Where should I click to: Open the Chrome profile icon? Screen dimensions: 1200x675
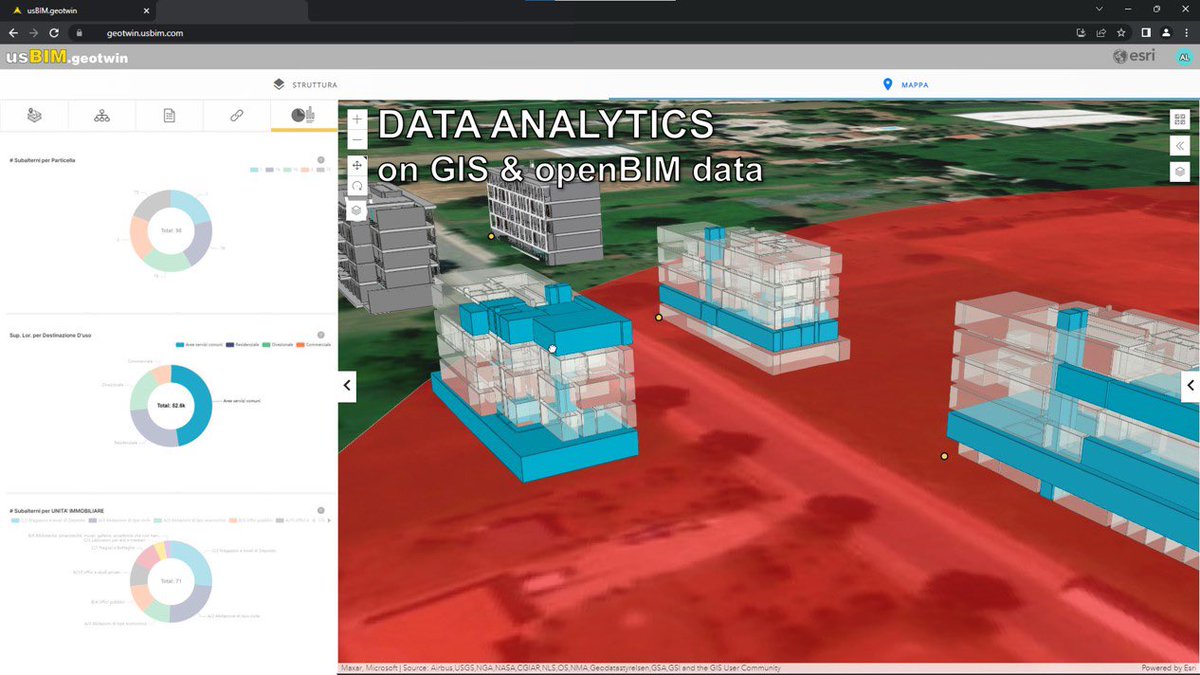click(1166, 32)
